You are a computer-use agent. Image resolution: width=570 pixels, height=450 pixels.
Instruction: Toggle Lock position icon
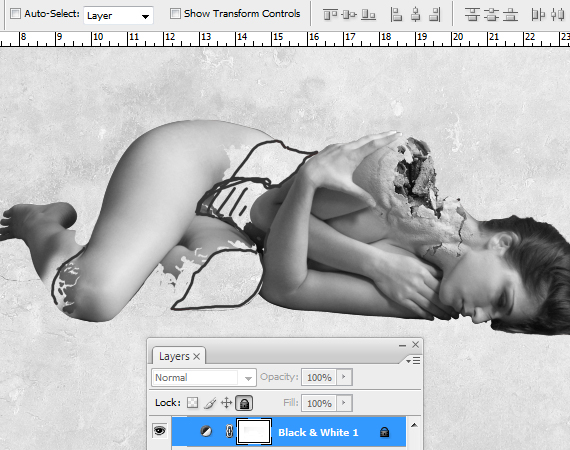[x=226, y=403]
